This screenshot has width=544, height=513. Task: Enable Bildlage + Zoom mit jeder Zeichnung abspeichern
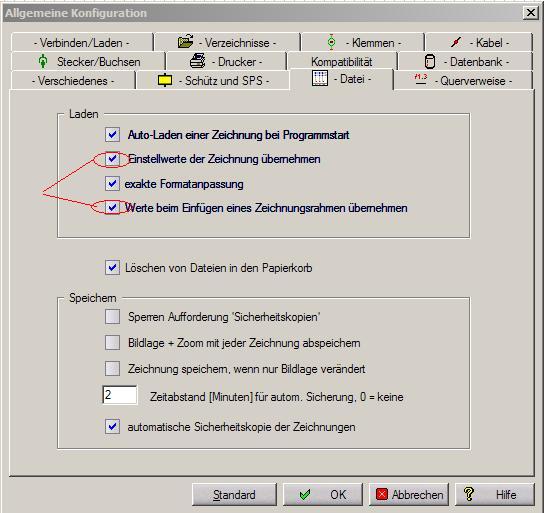(x=112, y=343)
